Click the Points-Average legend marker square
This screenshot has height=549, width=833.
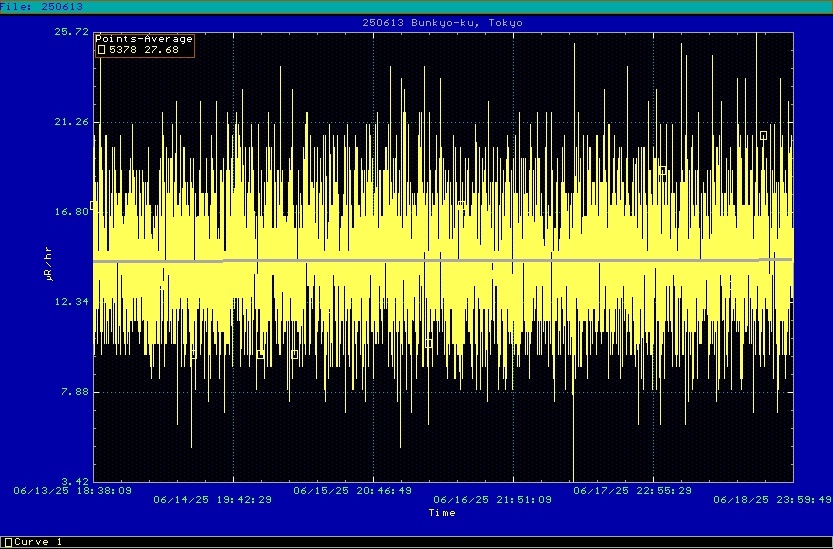(101, 49)
